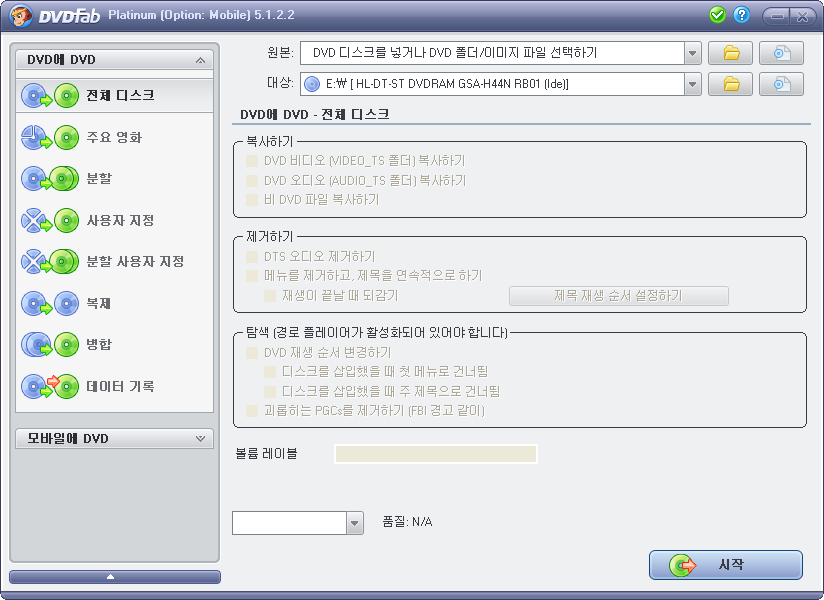The image size is (824, 600).
Task: Toggle 디스크를 삽입했을 때 첫 메뉴로 건너뜀
Action: [270, 372]
